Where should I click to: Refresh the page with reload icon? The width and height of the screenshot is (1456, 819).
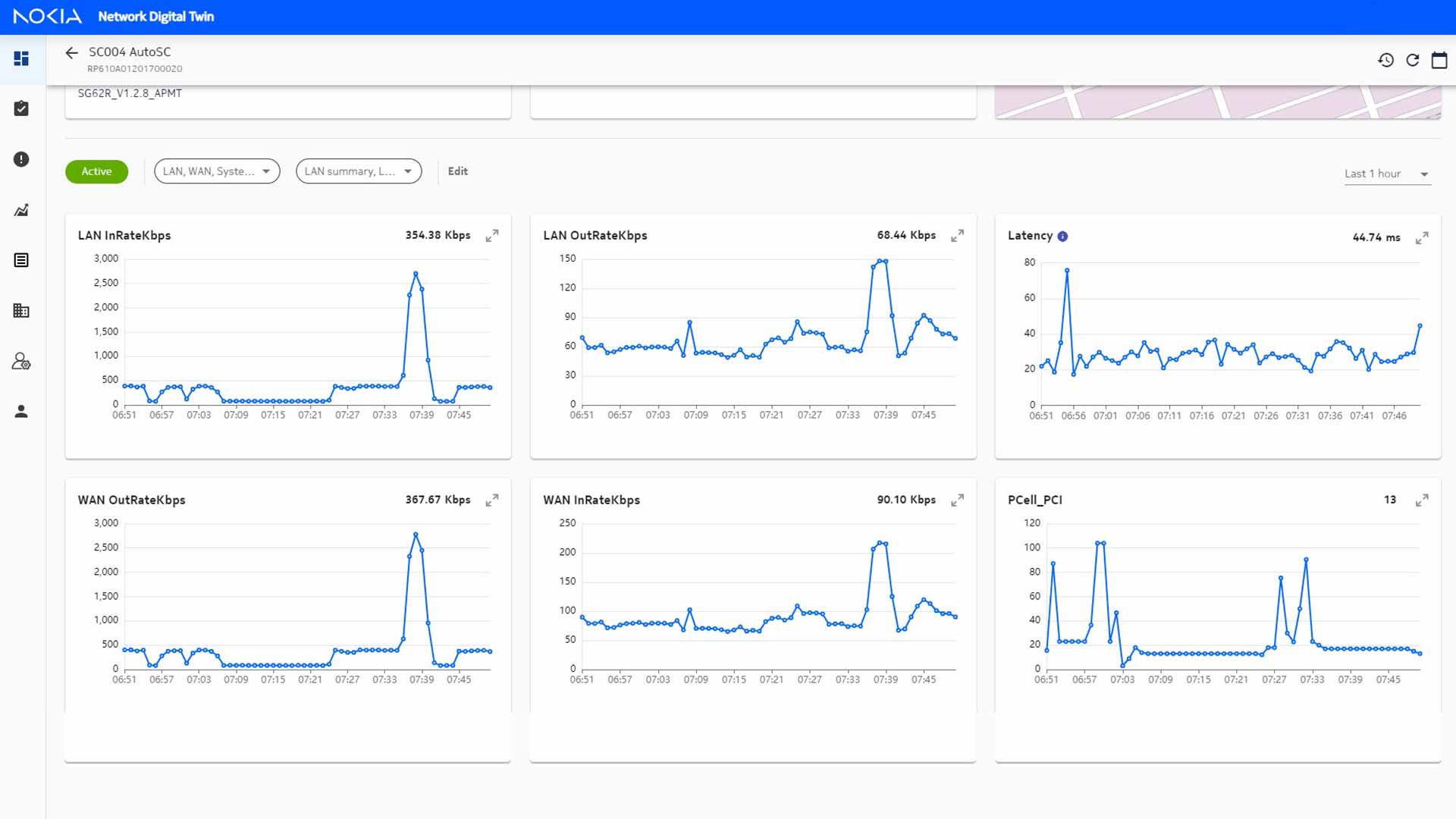pyautogui.click(x=1412, y=60)
